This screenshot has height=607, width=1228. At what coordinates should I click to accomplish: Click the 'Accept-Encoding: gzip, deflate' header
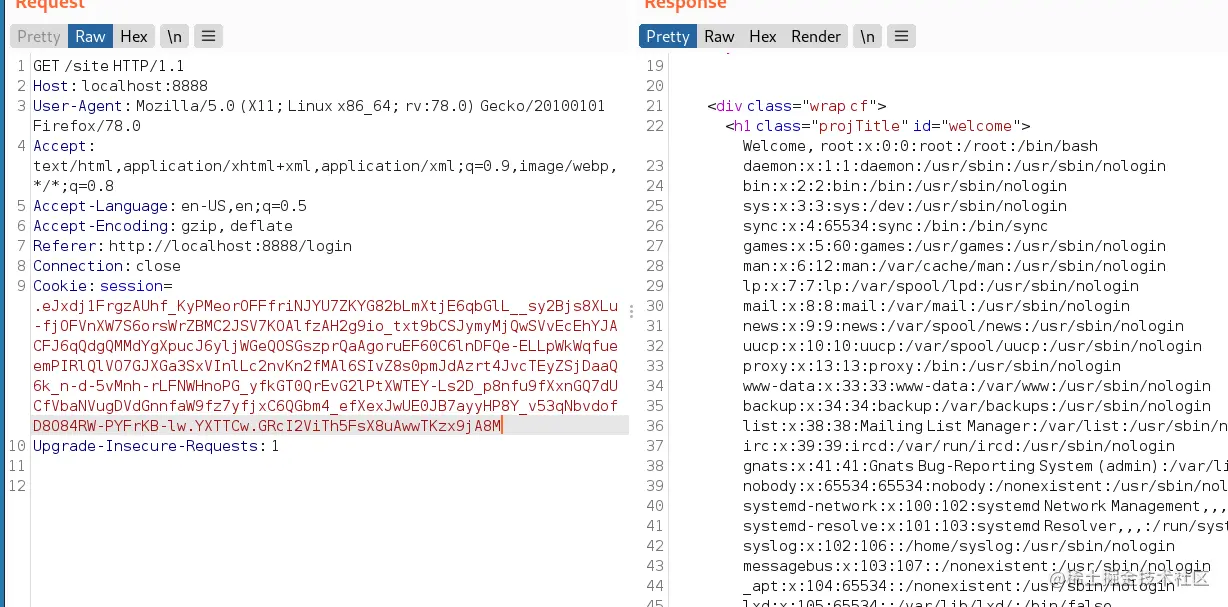161,226
